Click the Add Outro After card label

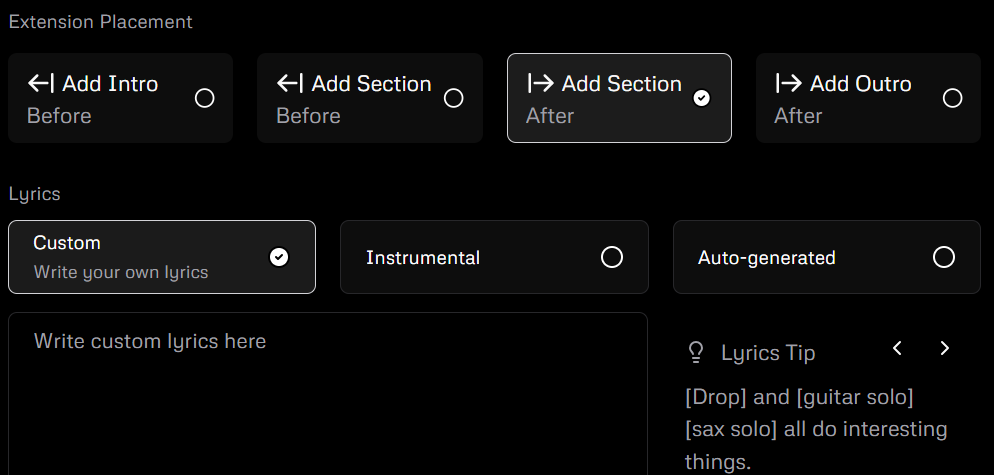point(860,84)
